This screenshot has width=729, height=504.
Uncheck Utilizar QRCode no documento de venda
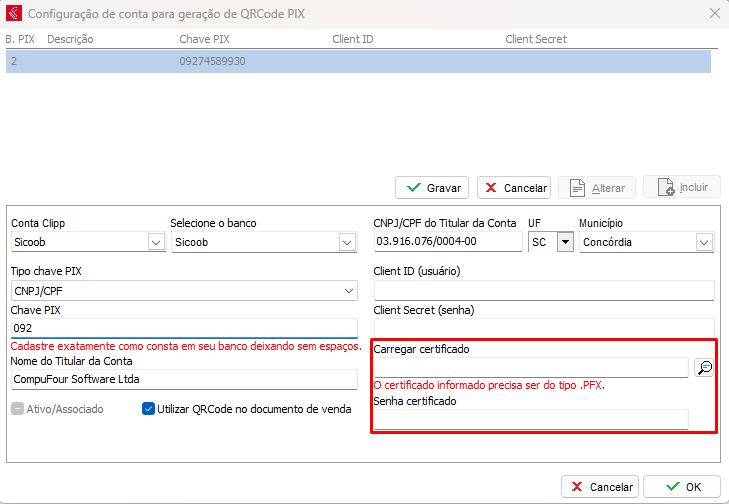coord(149,408)
